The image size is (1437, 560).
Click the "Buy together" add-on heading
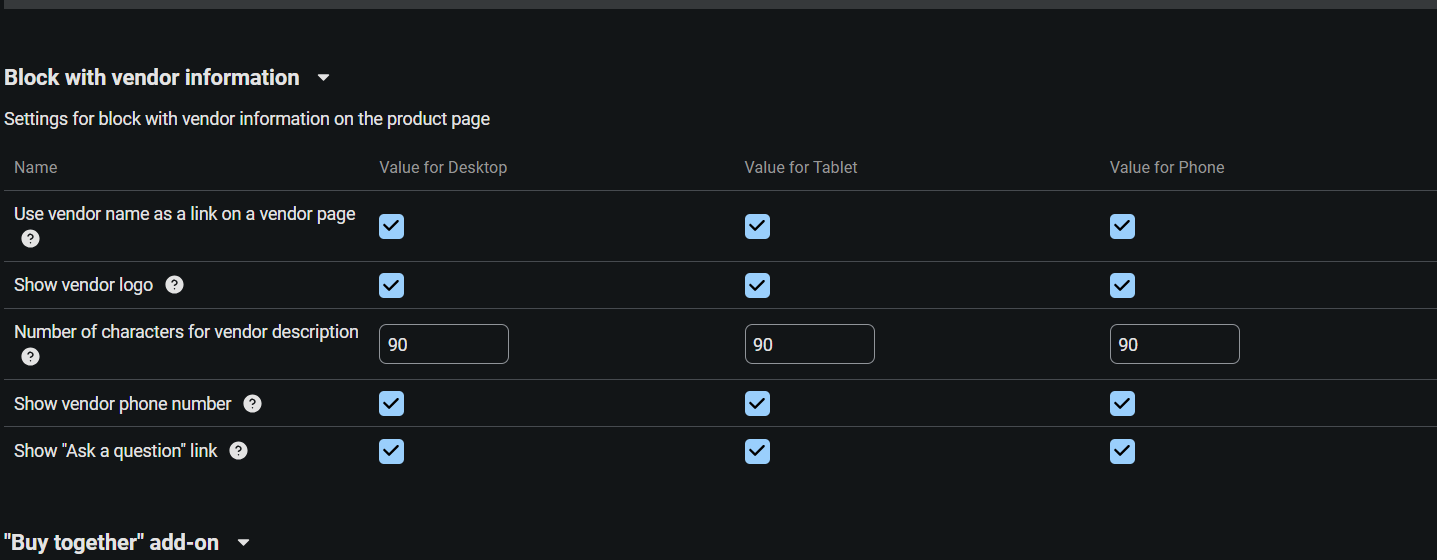[x=111, y=543]
